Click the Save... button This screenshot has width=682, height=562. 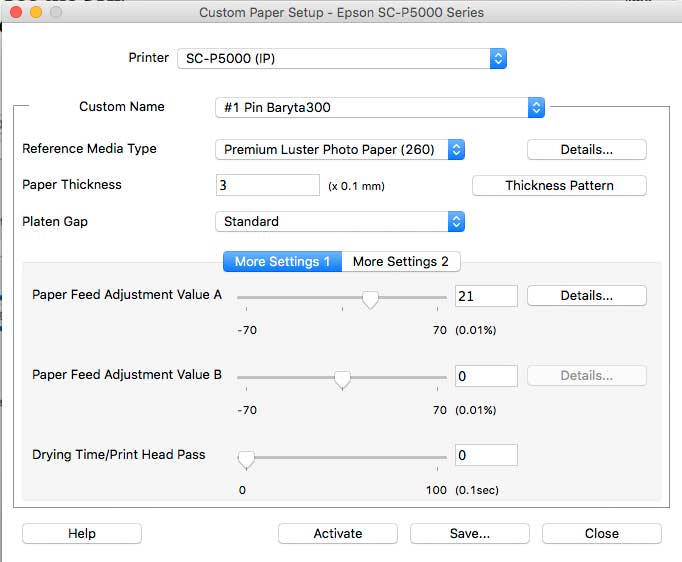[469, 534]
